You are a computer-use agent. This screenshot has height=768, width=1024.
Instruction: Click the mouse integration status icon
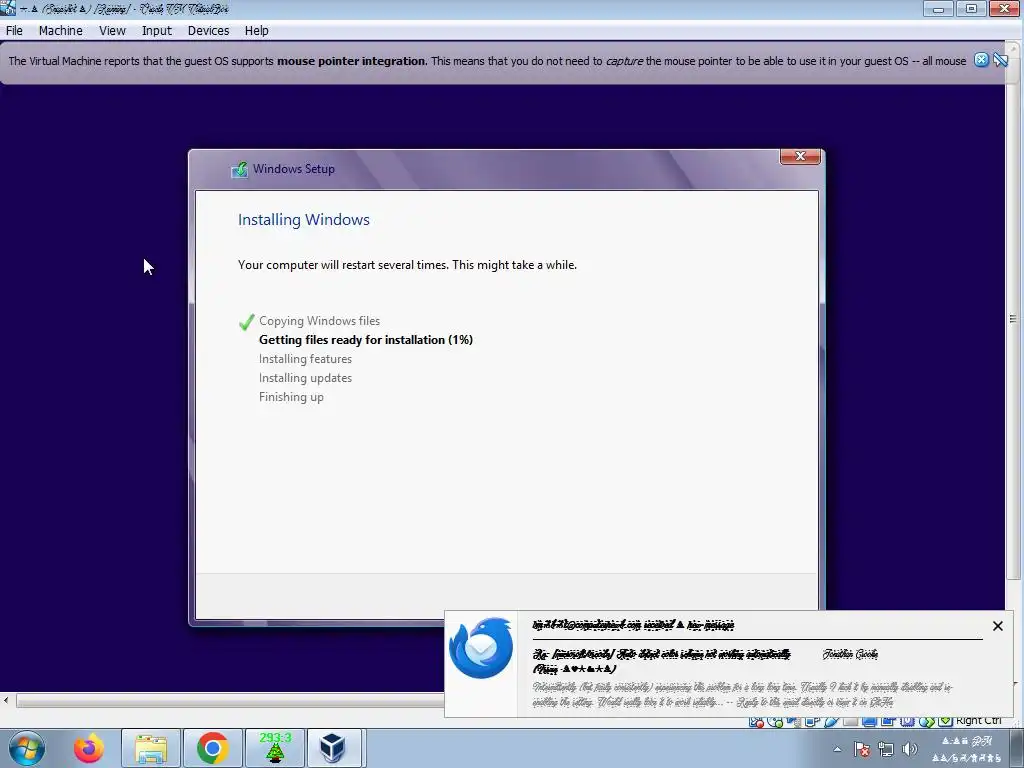click(x=926, y=721)
